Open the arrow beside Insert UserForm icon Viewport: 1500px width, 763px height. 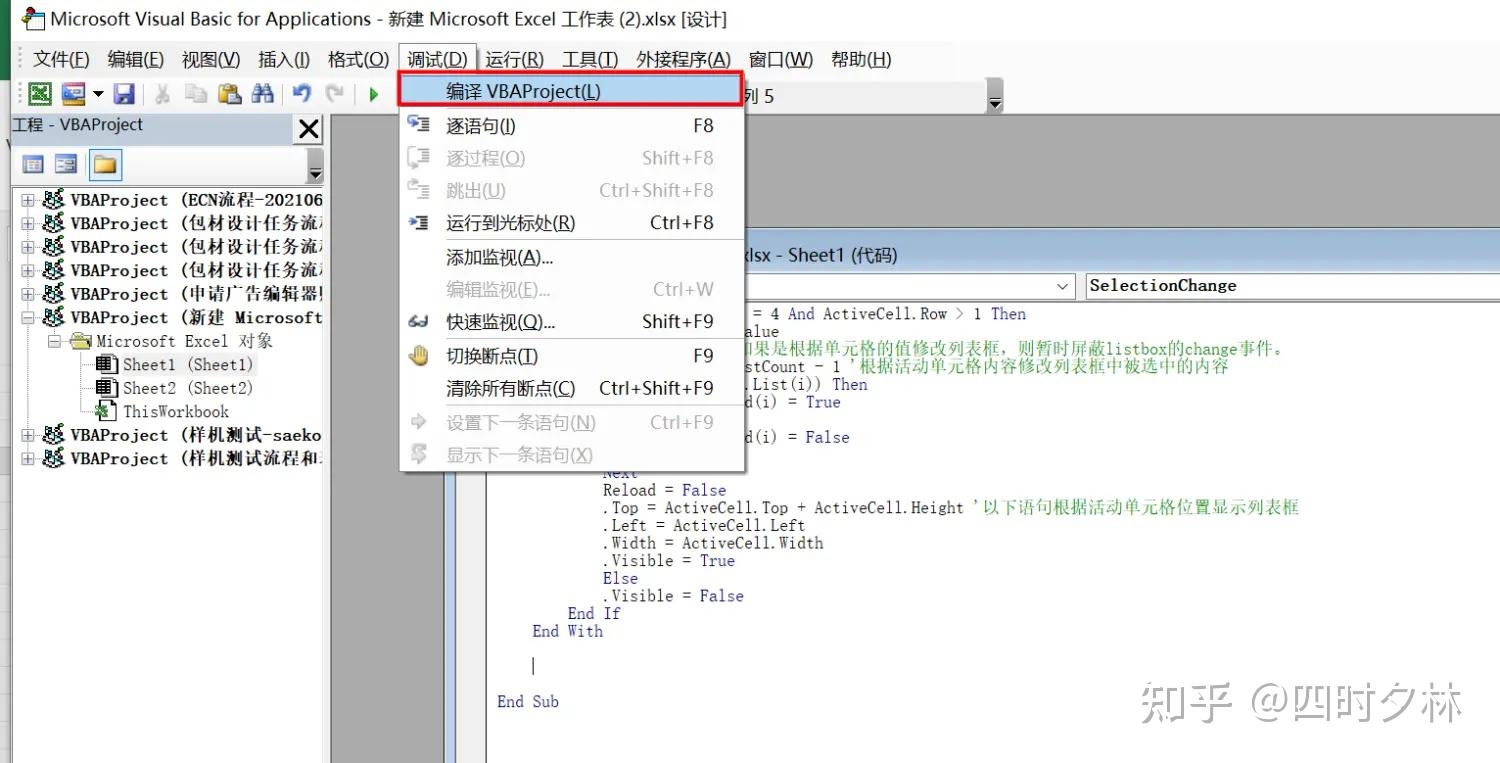(98, 94)
